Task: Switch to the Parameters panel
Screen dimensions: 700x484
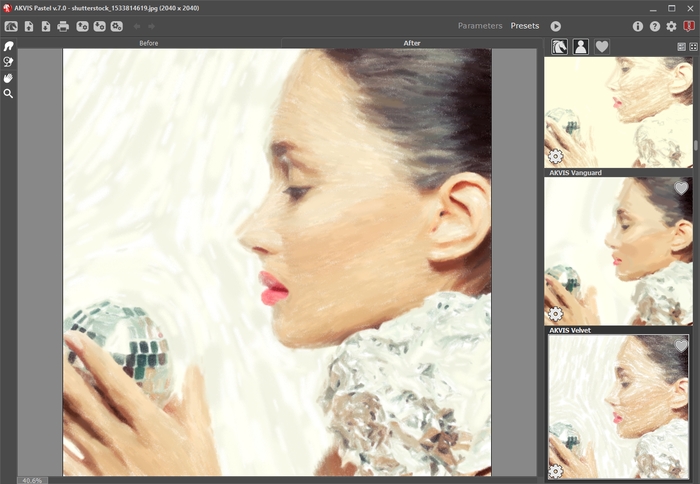Action: pyautogui.click(x=480, y=26)
